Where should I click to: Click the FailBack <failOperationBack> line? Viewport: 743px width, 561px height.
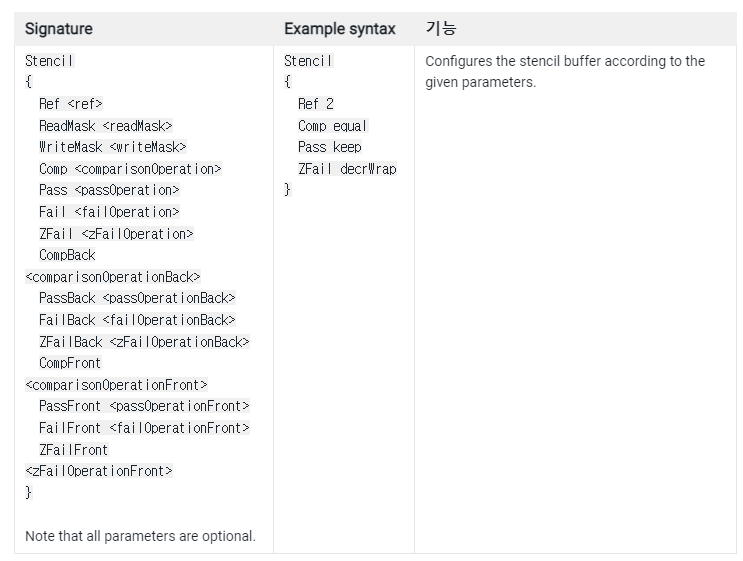137,320
